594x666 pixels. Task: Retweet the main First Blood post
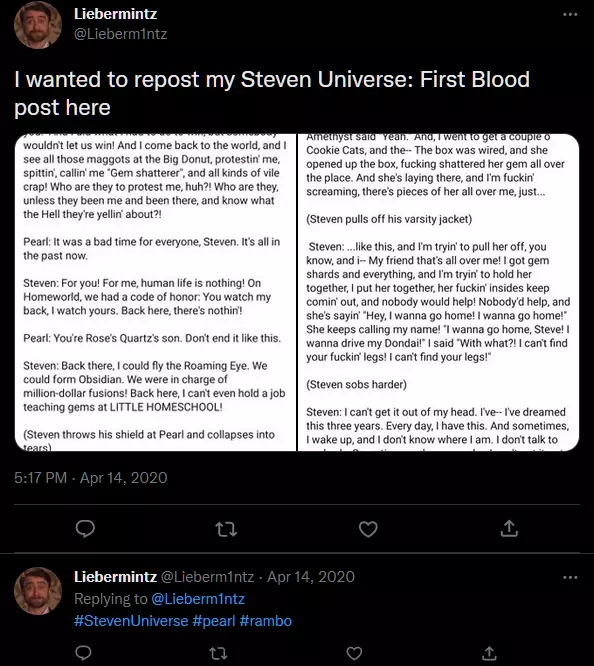[x=226, y=529]
